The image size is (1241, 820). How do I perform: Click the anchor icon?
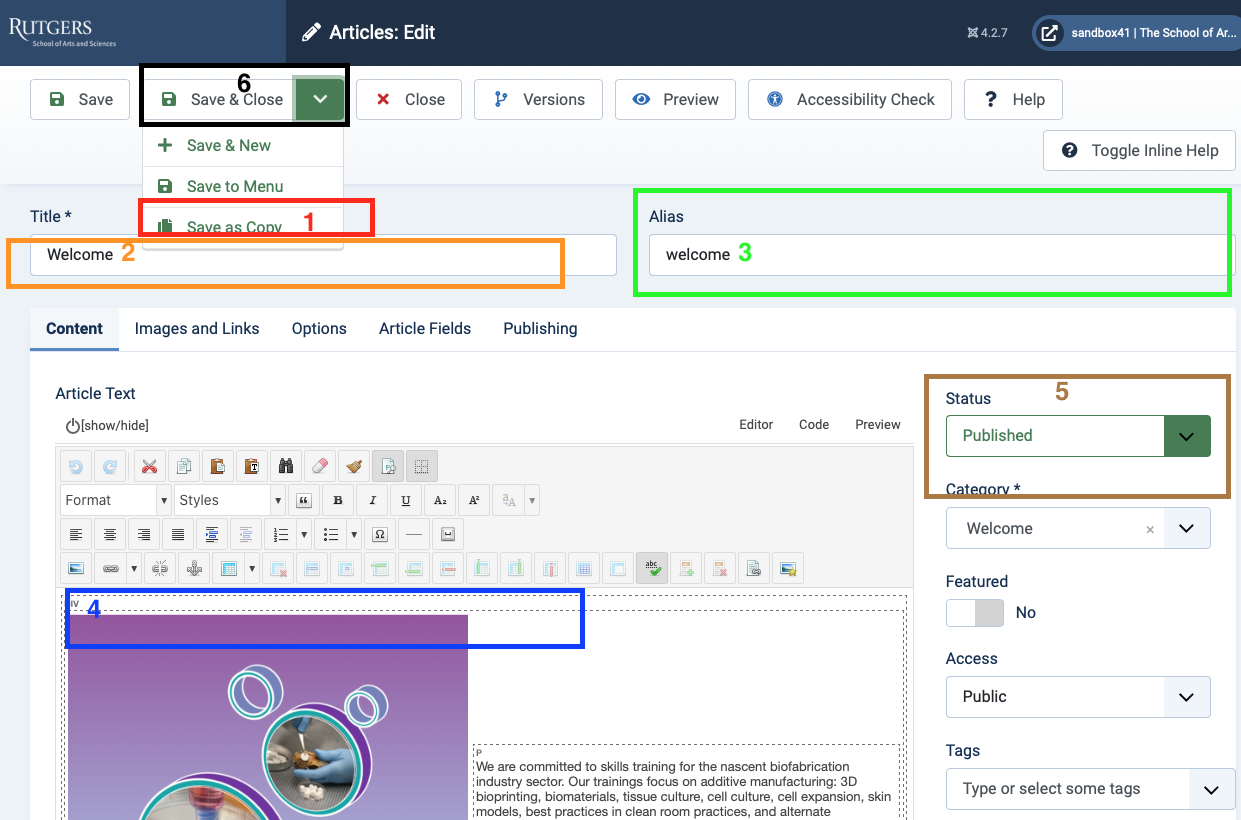pyautogui.click(x=194, y=568)
